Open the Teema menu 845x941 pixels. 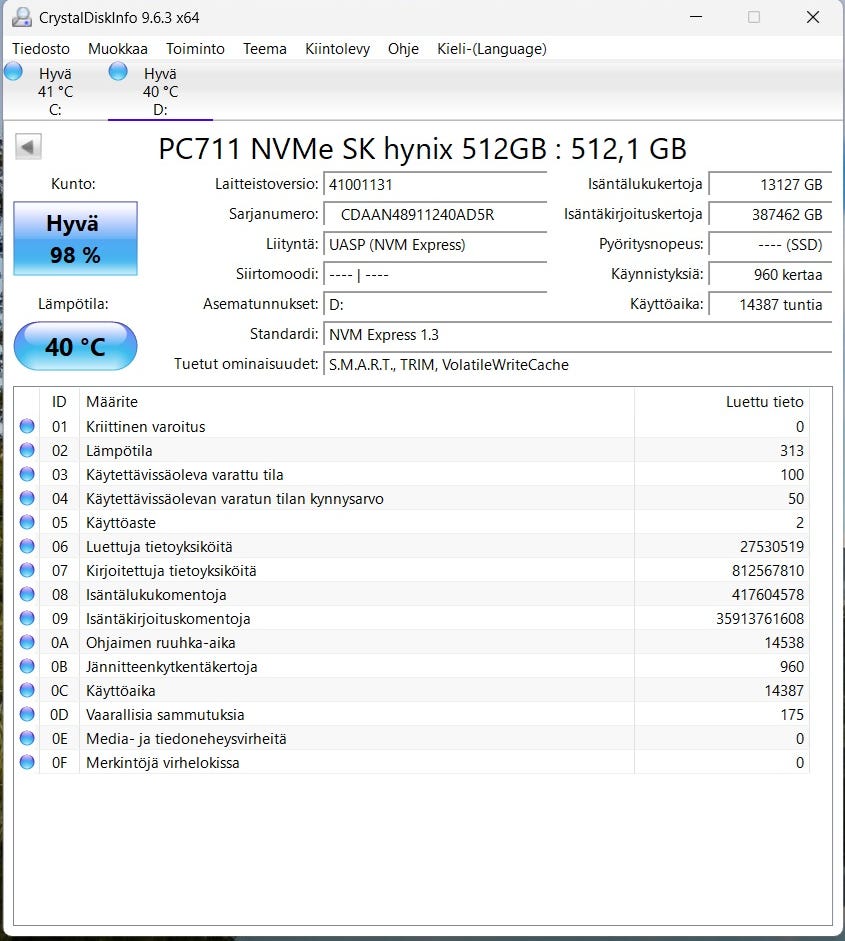265,49
